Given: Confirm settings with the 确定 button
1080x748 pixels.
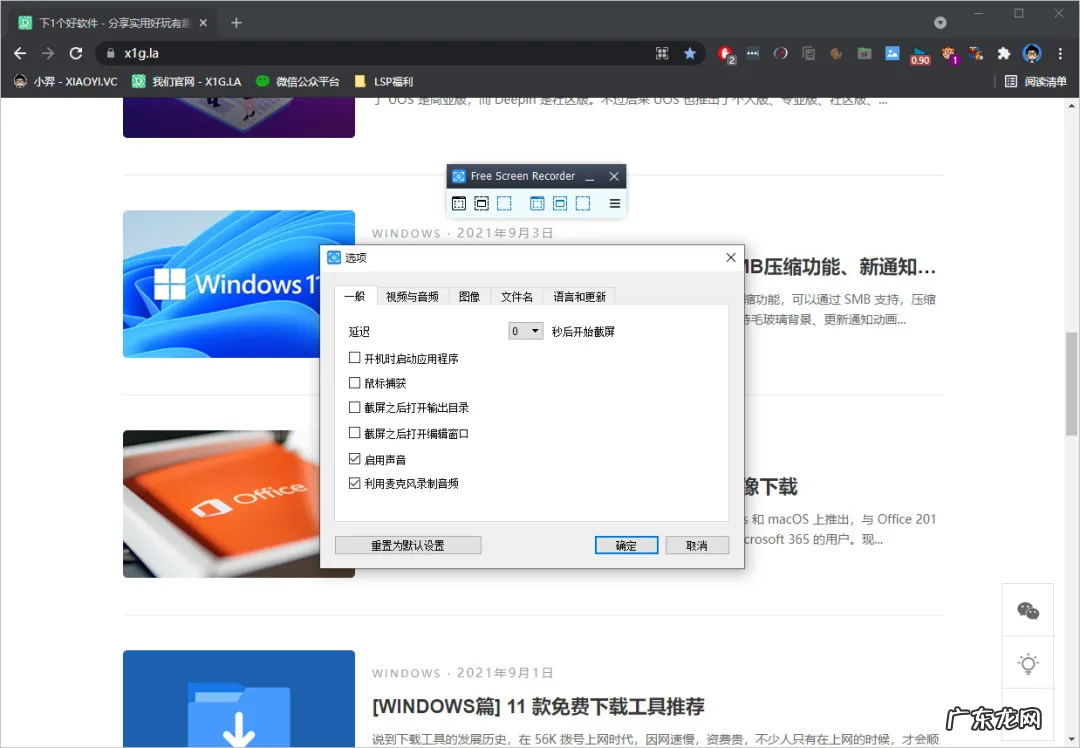Looking at the screenshot, I should (x=626, y=545).
